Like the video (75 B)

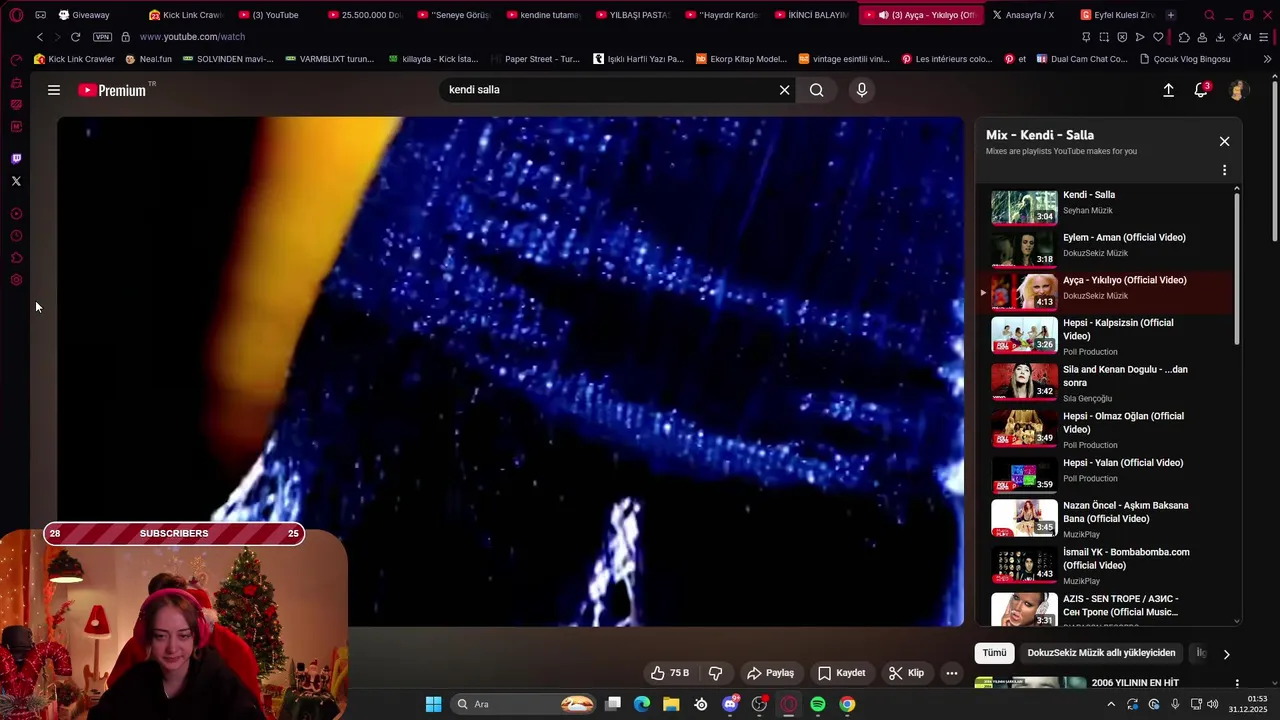pyautogui.click(x=670, y=673)
